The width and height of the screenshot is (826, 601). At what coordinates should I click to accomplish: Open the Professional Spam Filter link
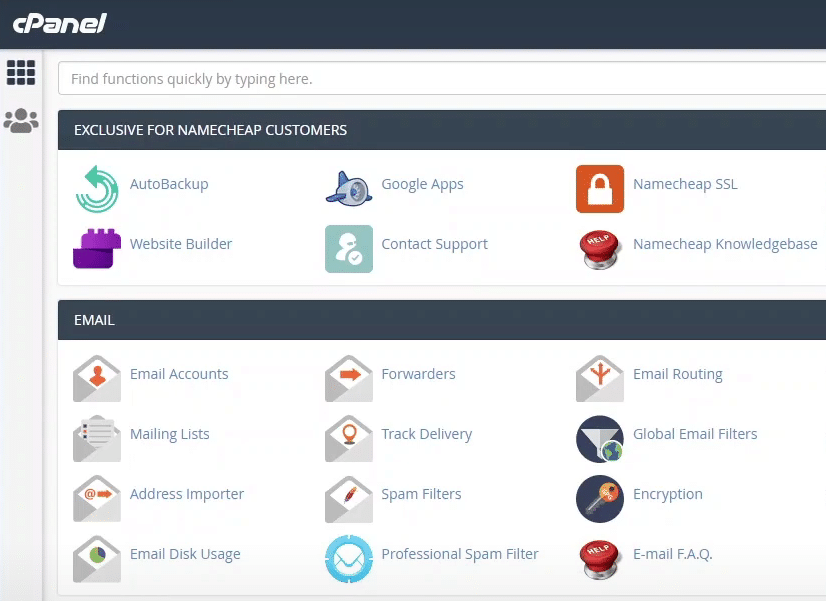click(x=460, y=554)
